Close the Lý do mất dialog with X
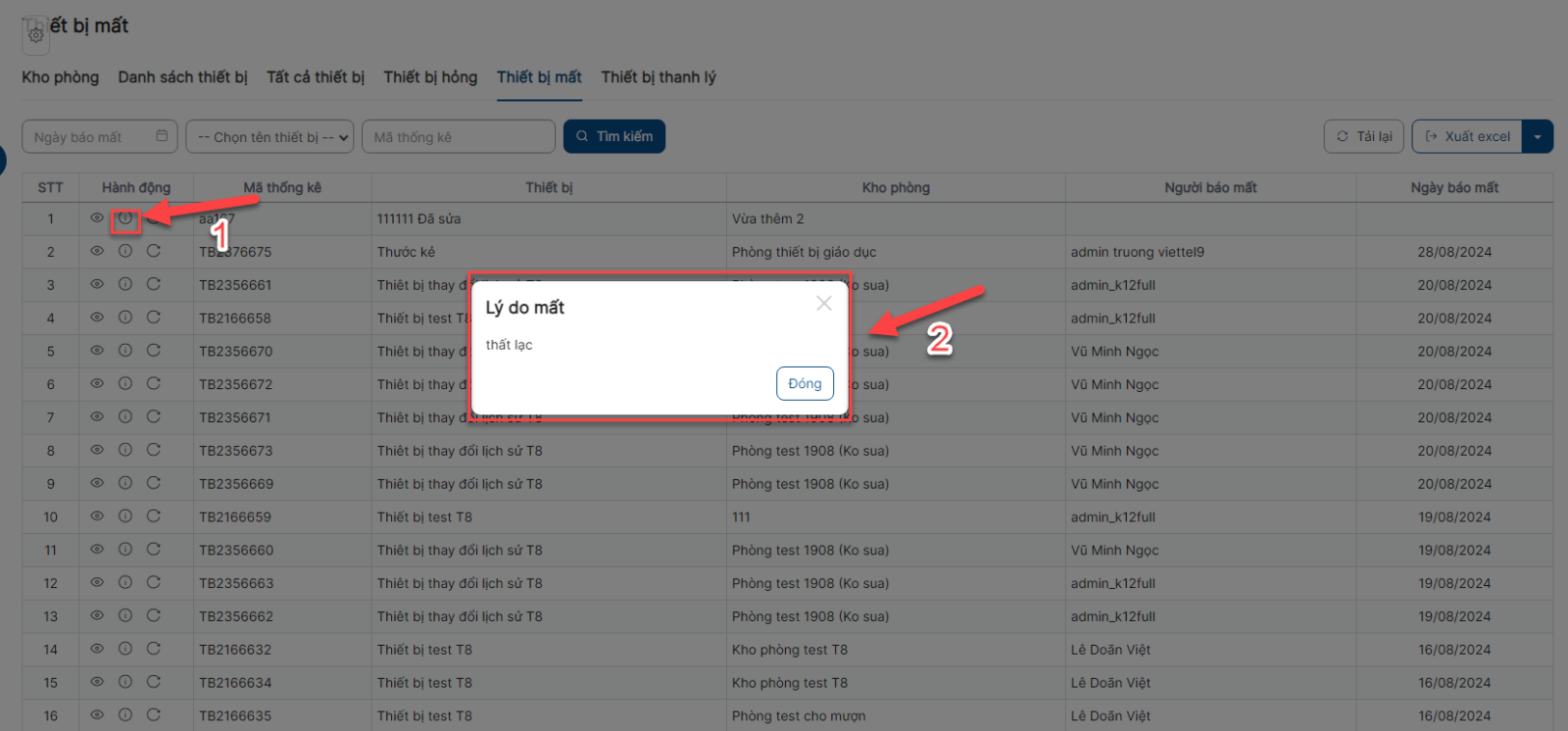 coord(824,304)
